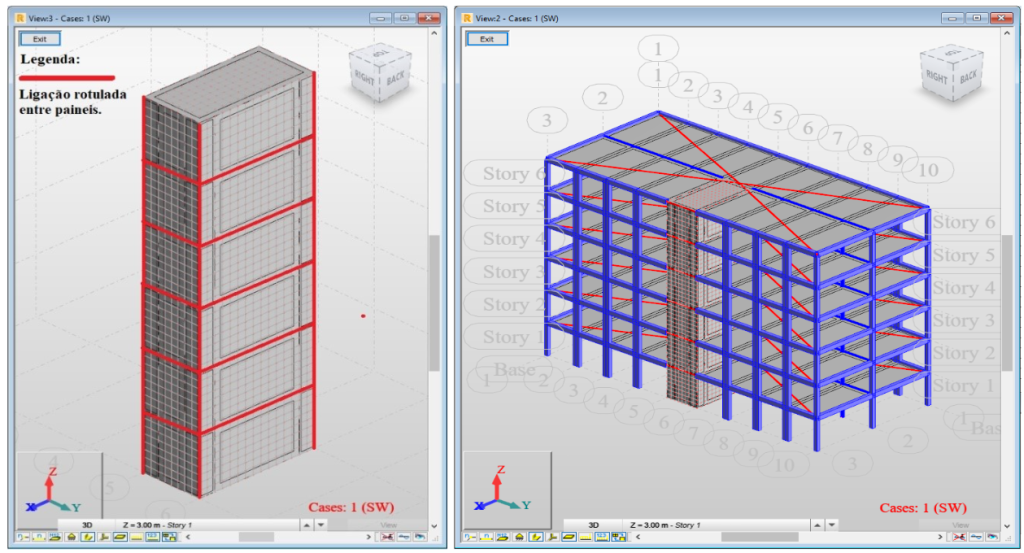The height and width of the screenshot is (553, 1024).
Task: Click blue bar icon at View:2 bottom right
Action: tap(976, 537)
